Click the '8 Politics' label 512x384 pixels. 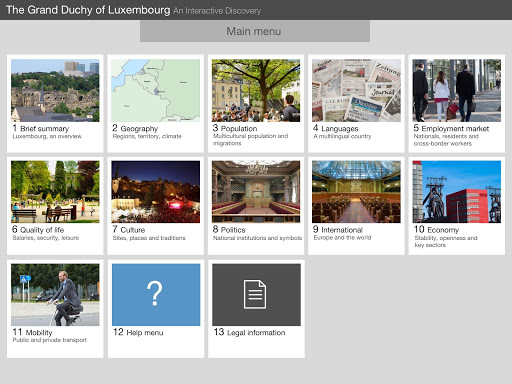229,230
